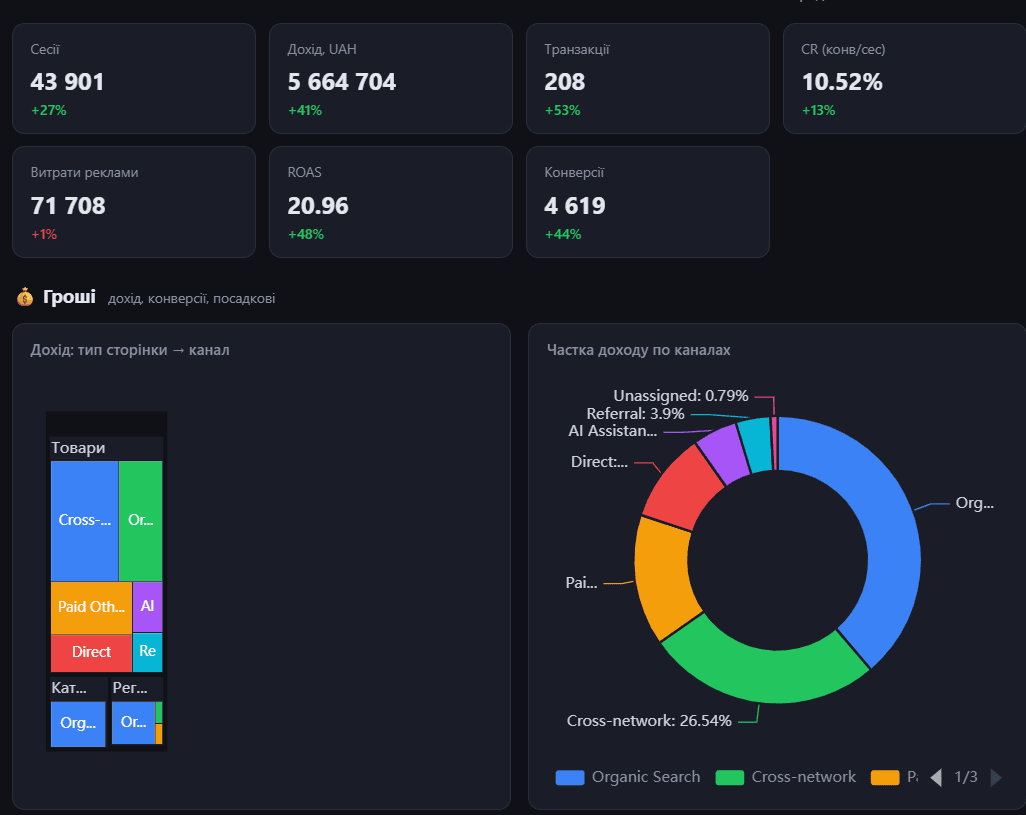The image size is (1026, 815).
Task: Toggle Cross-network legend item
Action: pyautogui.click(x=786, y=777)
